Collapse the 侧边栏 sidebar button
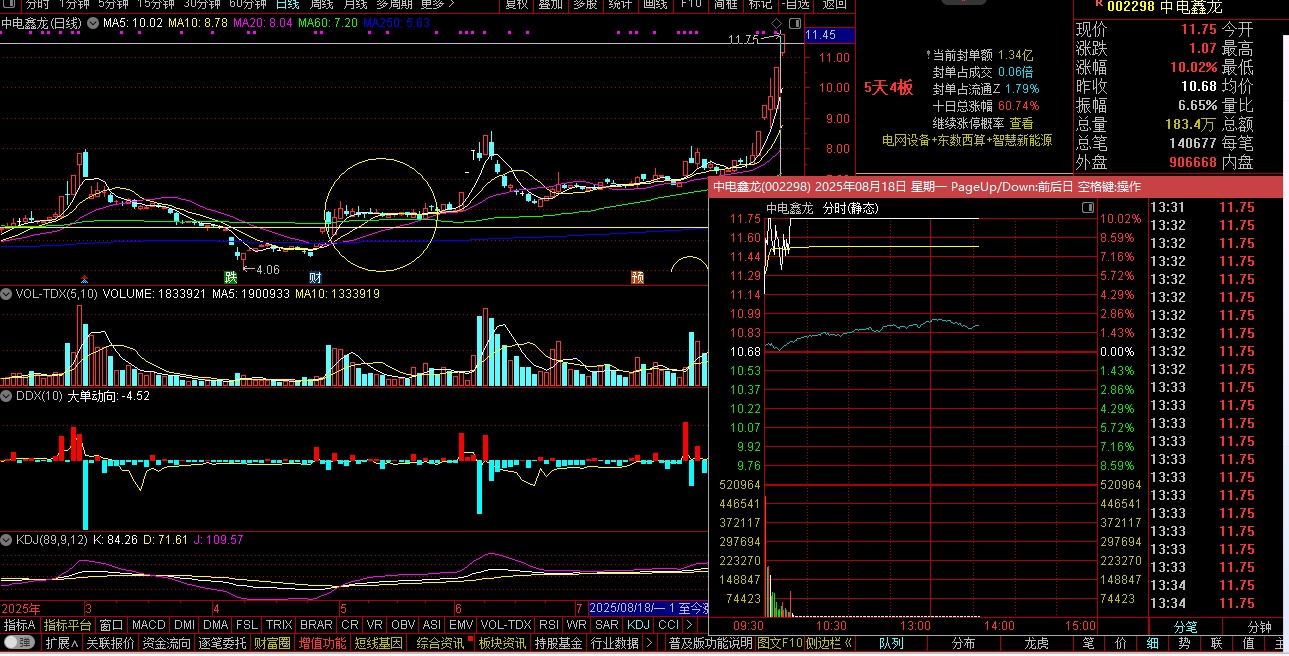 (830, 643)
